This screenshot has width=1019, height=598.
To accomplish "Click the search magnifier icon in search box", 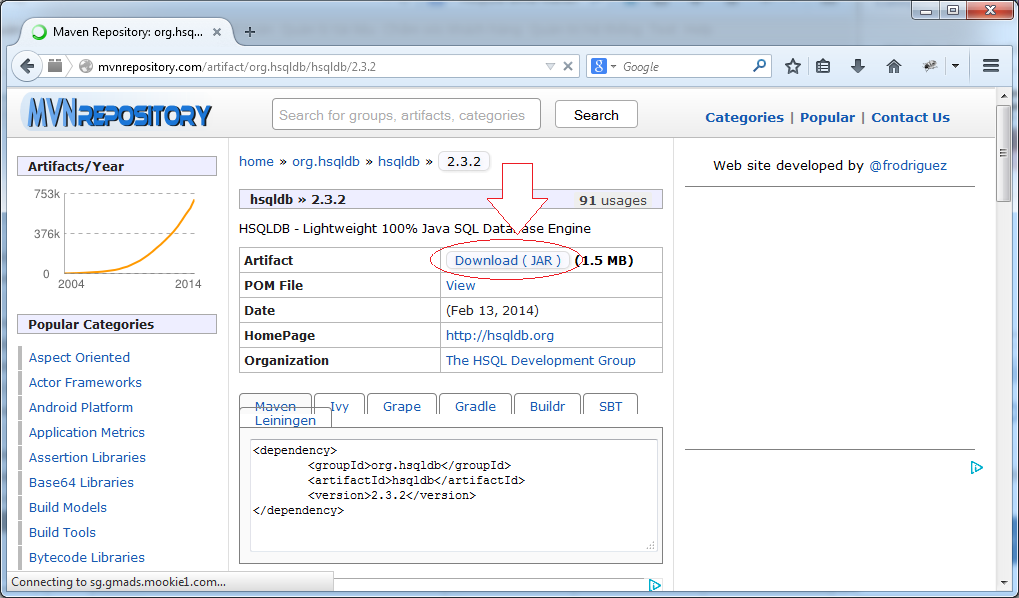I will pos(759,66).
